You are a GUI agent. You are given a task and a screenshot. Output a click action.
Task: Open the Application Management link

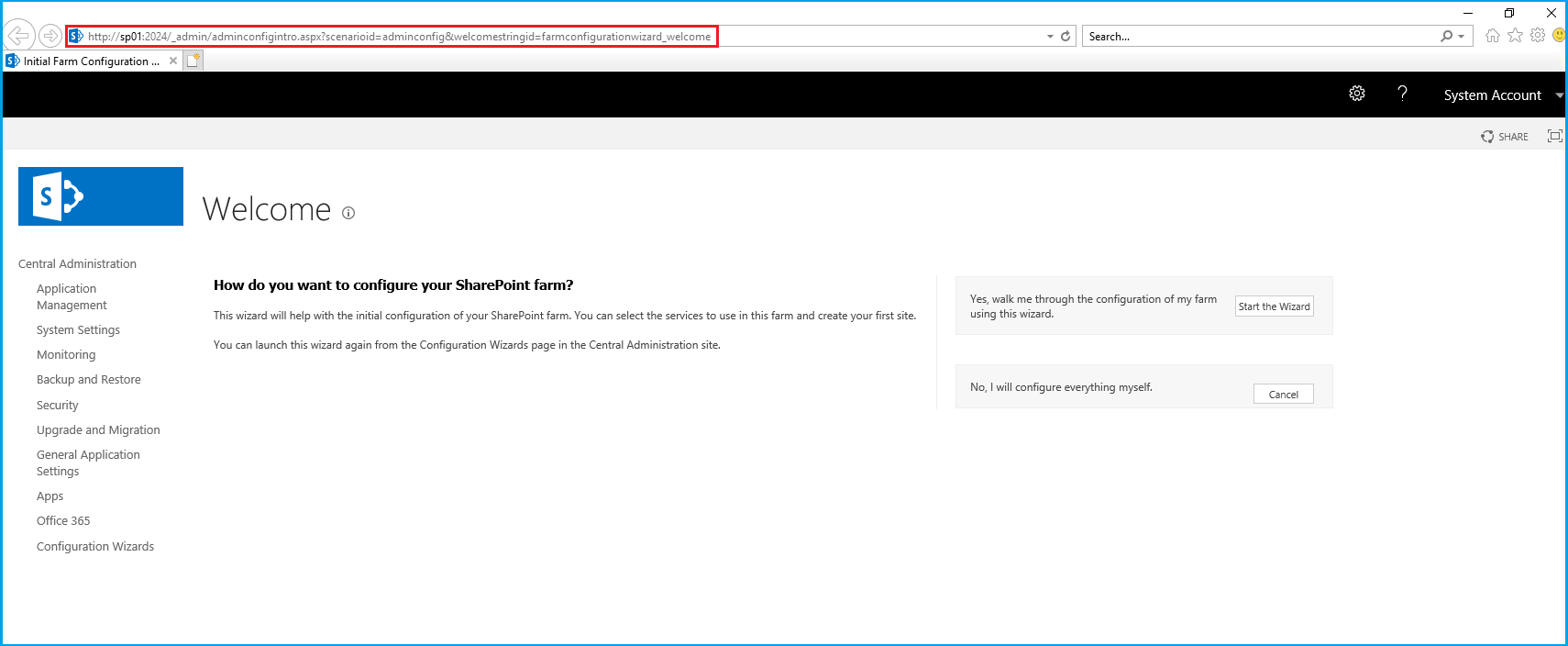pos(72,296)
